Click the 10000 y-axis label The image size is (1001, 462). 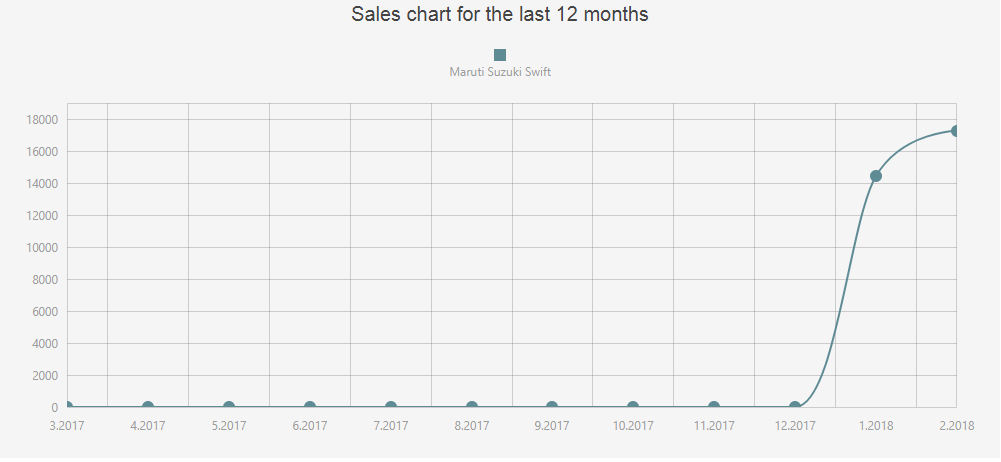coord(41,248)
